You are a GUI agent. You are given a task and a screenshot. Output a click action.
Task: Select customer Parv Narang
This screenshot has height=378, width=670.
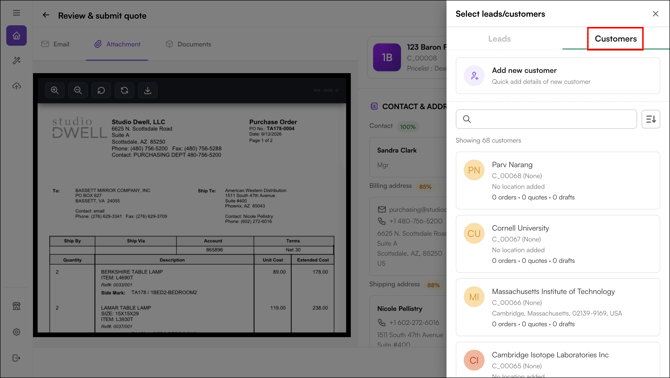tap(558, 181)
